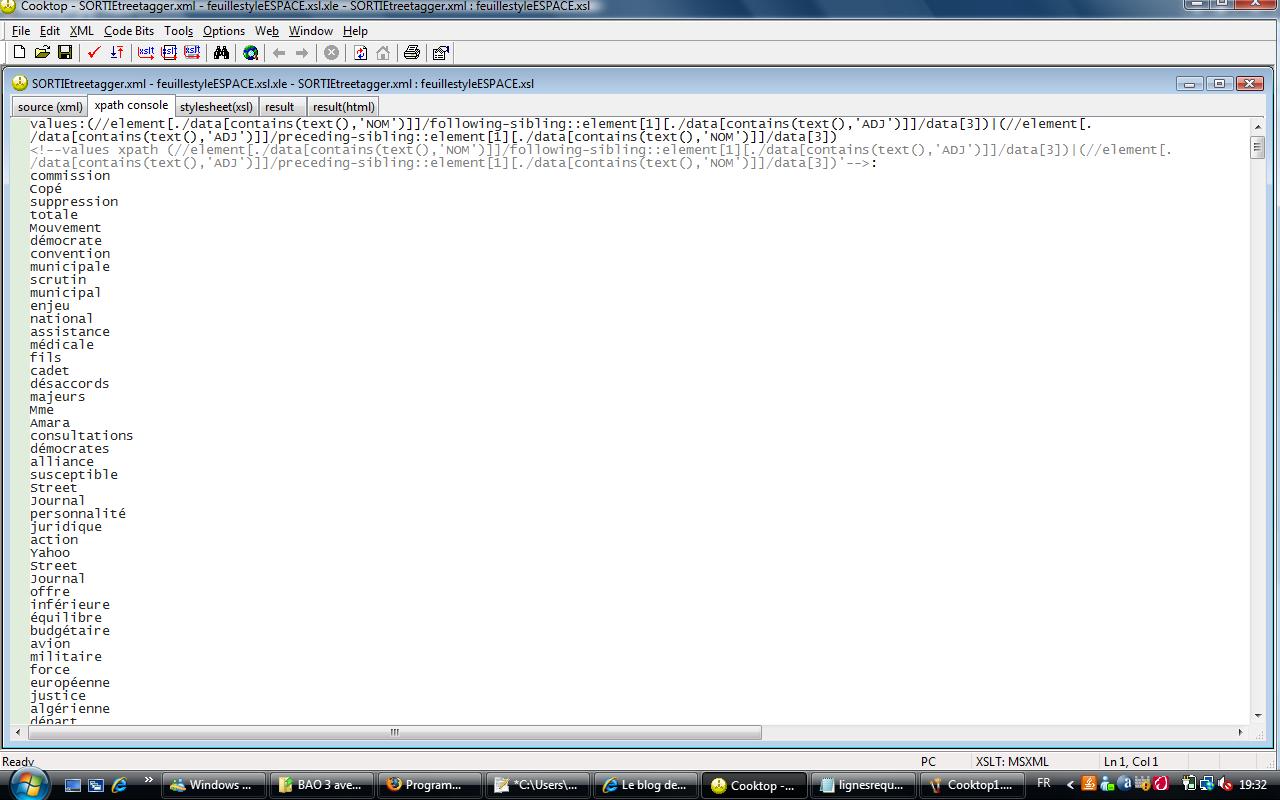Image resolution: width=1280 pixels, height=800 pixels.
Task: Open a file with the folder icon
Action: (x=42, y=53)
